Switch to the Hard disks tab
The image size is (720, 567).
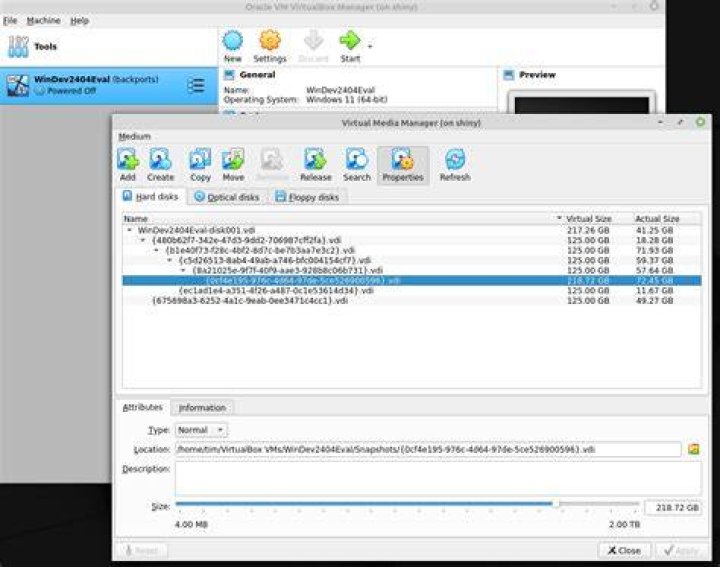[151, 196]
